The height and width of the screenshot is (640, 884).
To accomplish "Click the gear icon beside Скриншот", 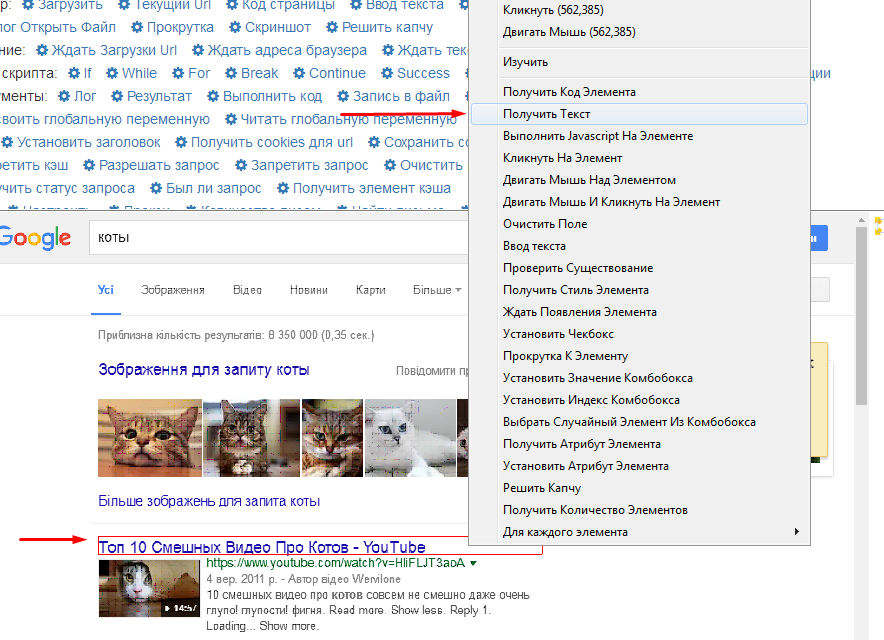I will (x=235, y=27).
